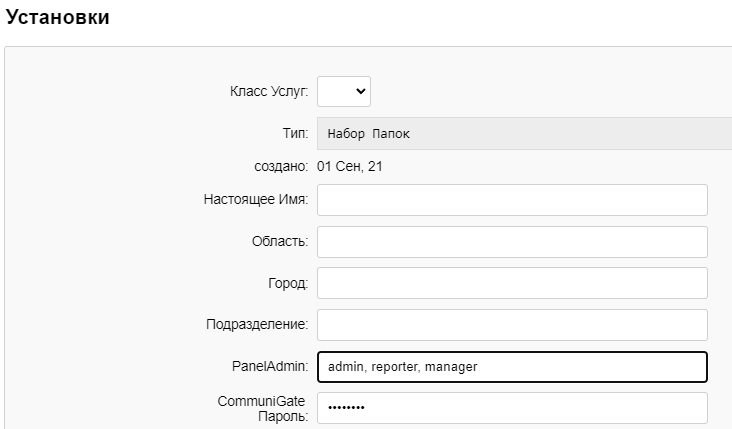Click the chevron arrow in Класс Услуг selector
Image resolution: width=732 pixels, height=429 pixels.
pyautogui.click(x=360, y=91)
